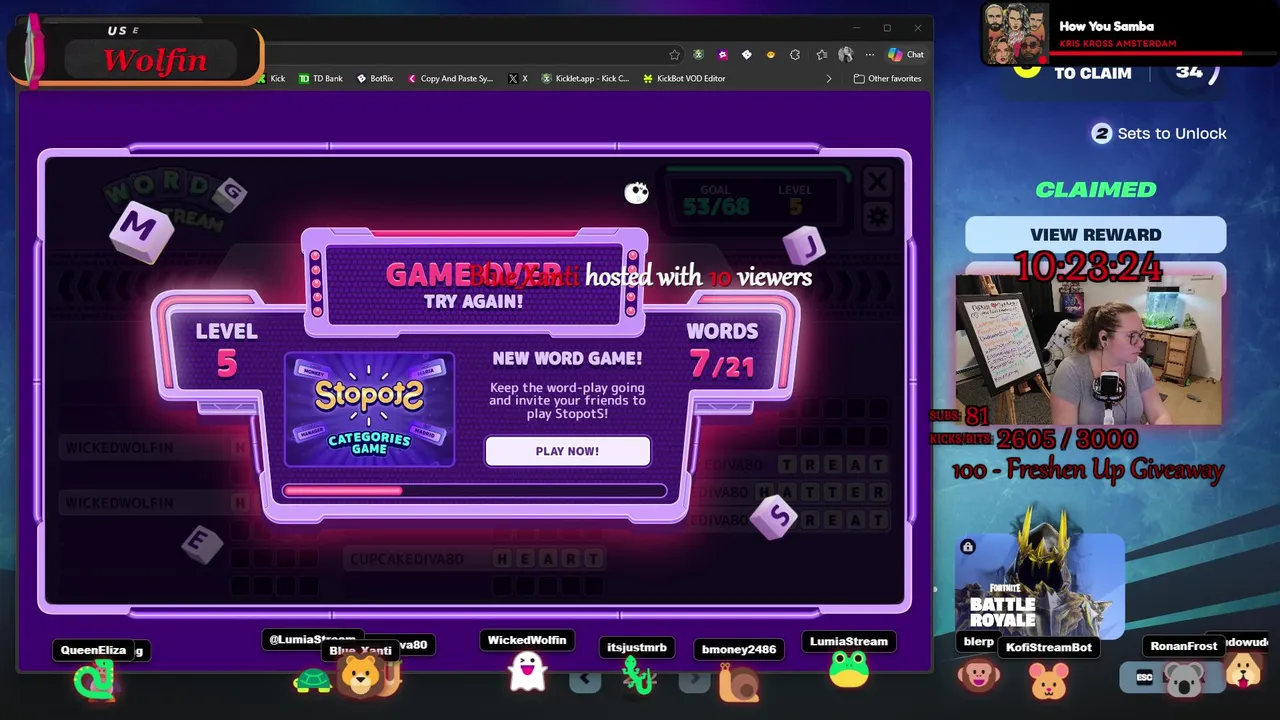Screen dimensions: 1280x720
Task: Open Copilot Chat button
Action: pyautogui.click(x=905, y=54)
